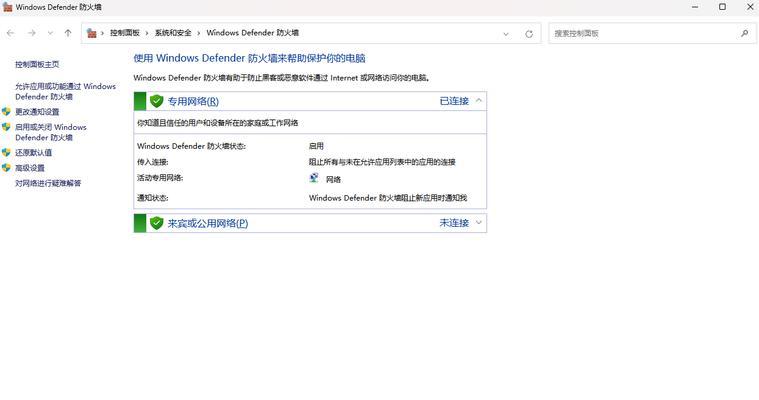Click 传入连接 label
The width and height of the screenshot is (759, 400).
pos(152,162)
